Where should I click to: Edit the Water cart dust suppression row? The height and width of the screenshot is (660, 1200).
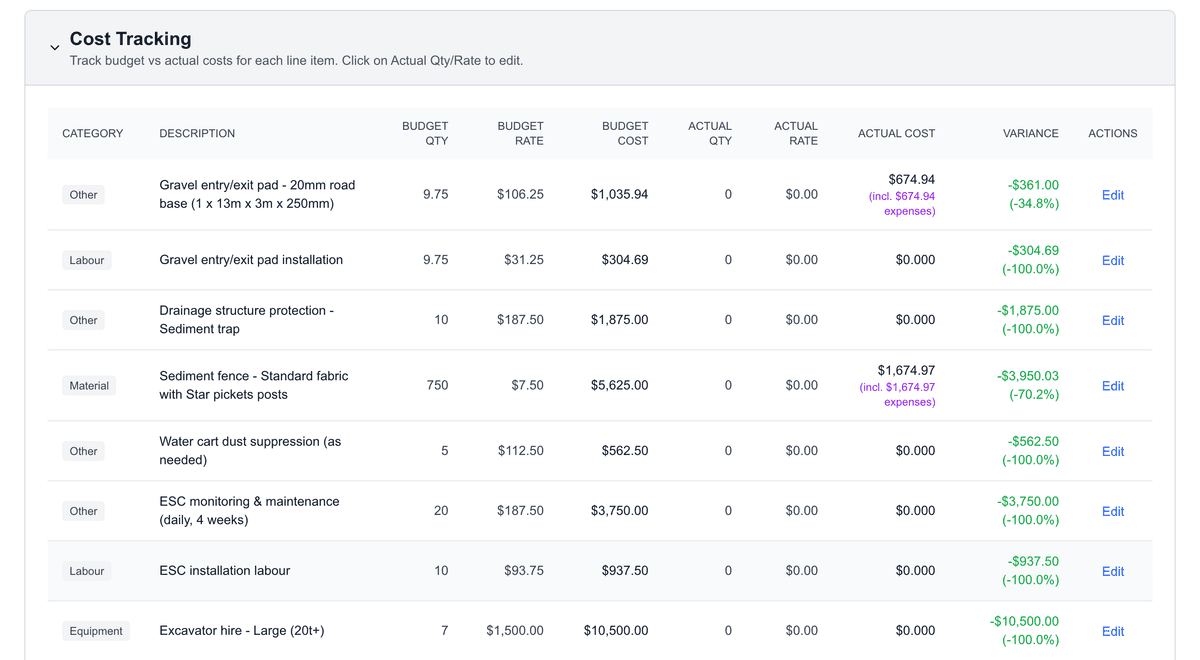[x=1112, y=451]
